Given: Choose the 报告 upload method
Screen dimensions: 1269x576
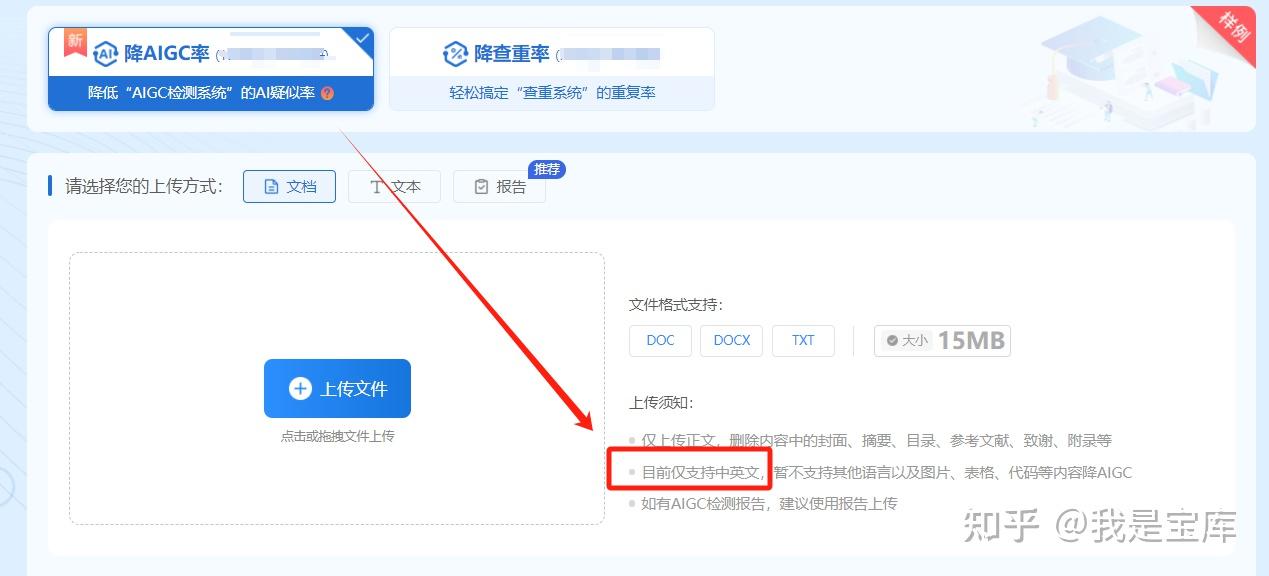Looking at the screenshot, I should point(499,186).
